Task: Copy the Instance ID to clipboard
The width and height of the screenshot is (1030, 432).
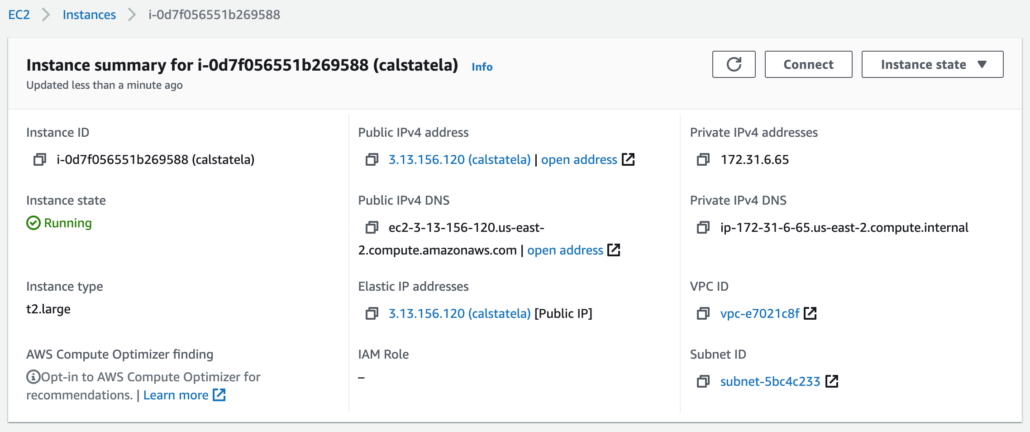Action: coord(39,160)
